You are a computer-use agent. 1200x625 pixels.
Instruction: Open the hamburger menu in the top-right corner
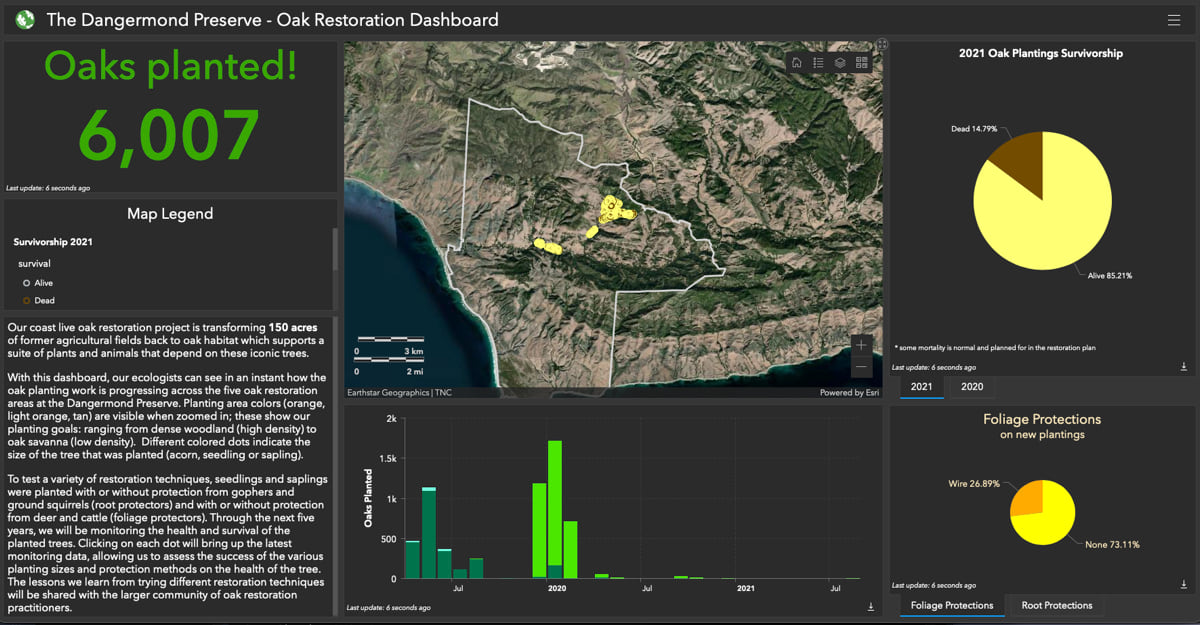1174,18
